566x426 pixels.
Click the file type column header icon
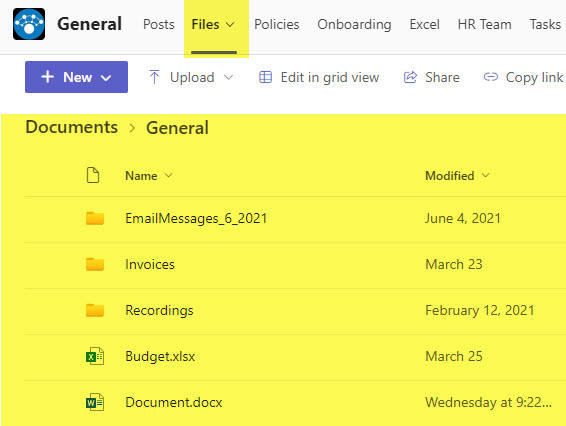93,175
